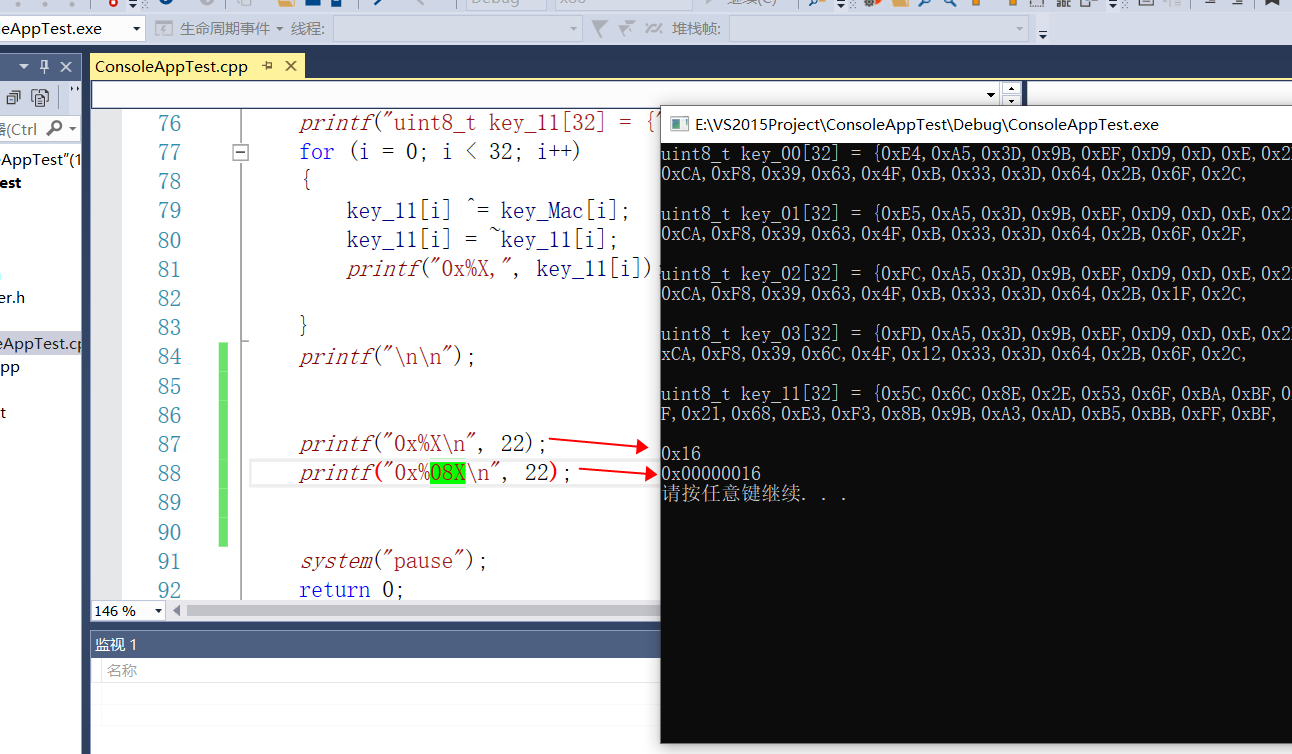Close the Solution Explorer panel
Image resolution: width=1292 pixels, height=754 pixels.
pyautogui.click(x=66, y=67)
